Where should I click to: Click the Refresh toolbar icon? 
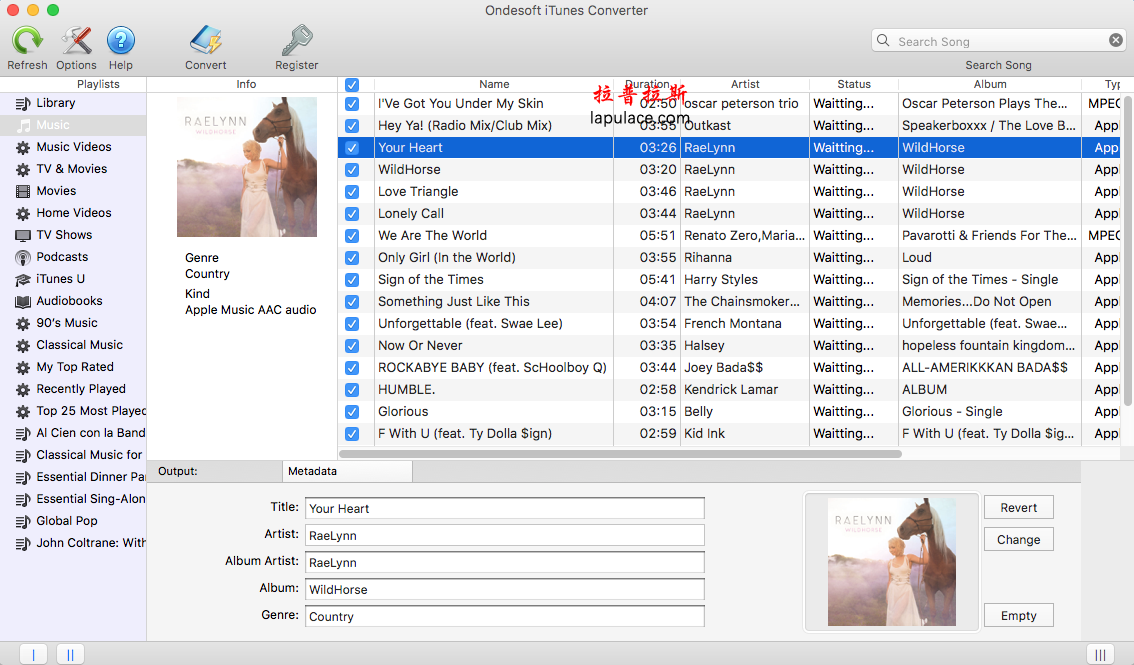click(27, 40)
